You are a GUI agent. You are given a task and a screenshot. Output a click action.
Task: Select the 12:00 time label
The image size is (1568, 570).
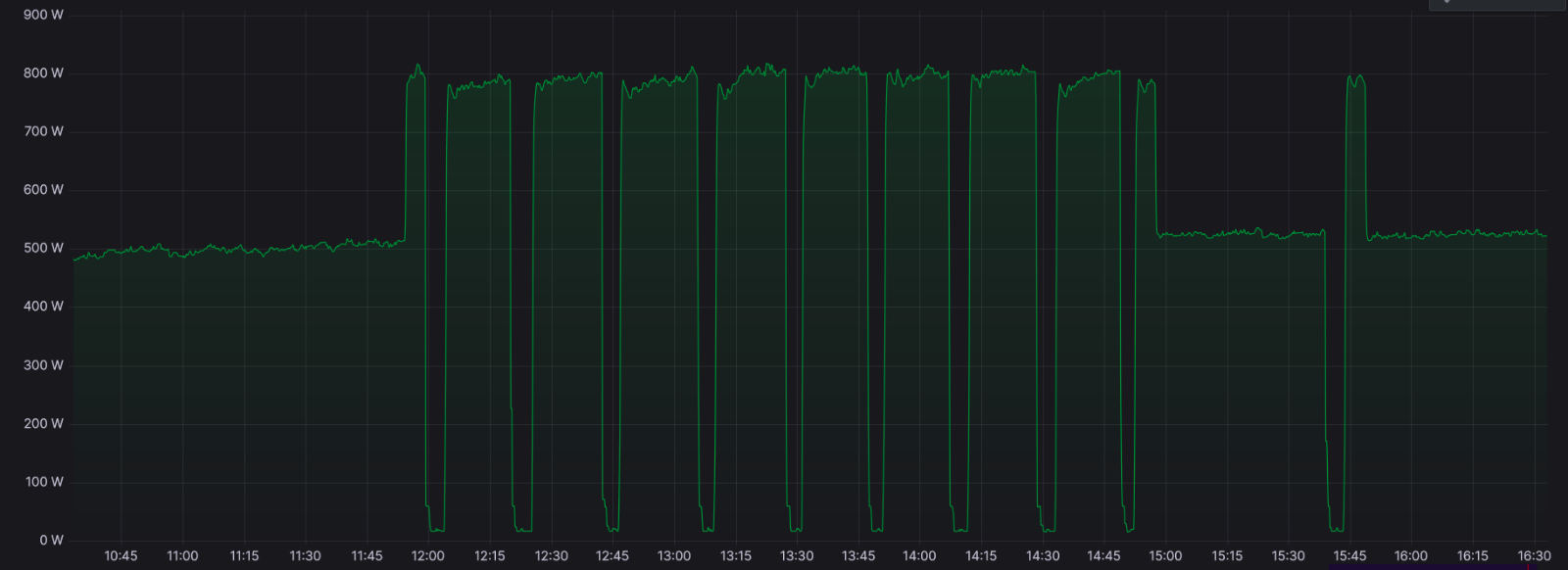point(428,556)
